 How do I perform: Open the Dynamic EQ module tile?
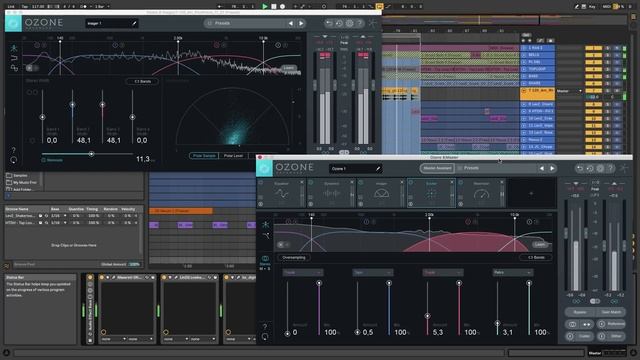331,193
